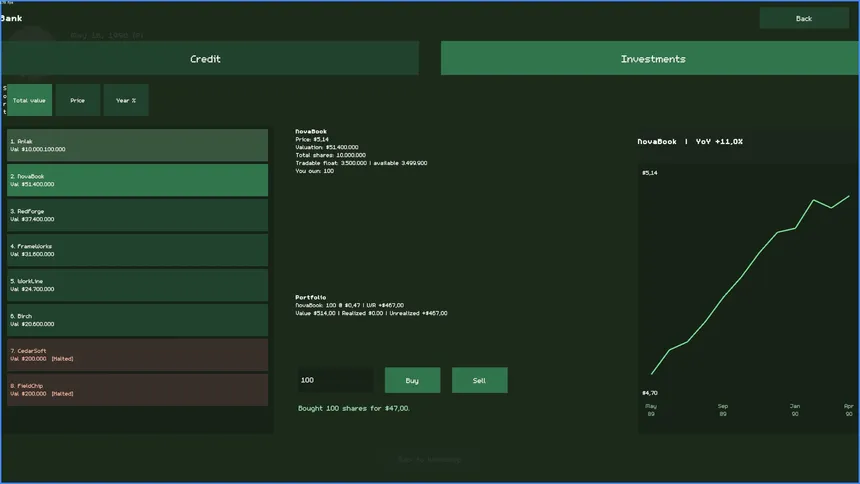The width and height of the screenshot is (860, 484).
Task: Click the 'Tradable float: 3.500.000' line
Action: [x=331, y=163]
